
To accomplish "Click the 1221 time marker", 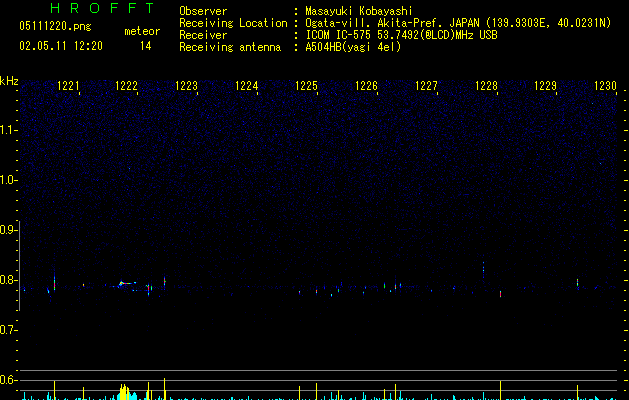I will coord(68,86).
